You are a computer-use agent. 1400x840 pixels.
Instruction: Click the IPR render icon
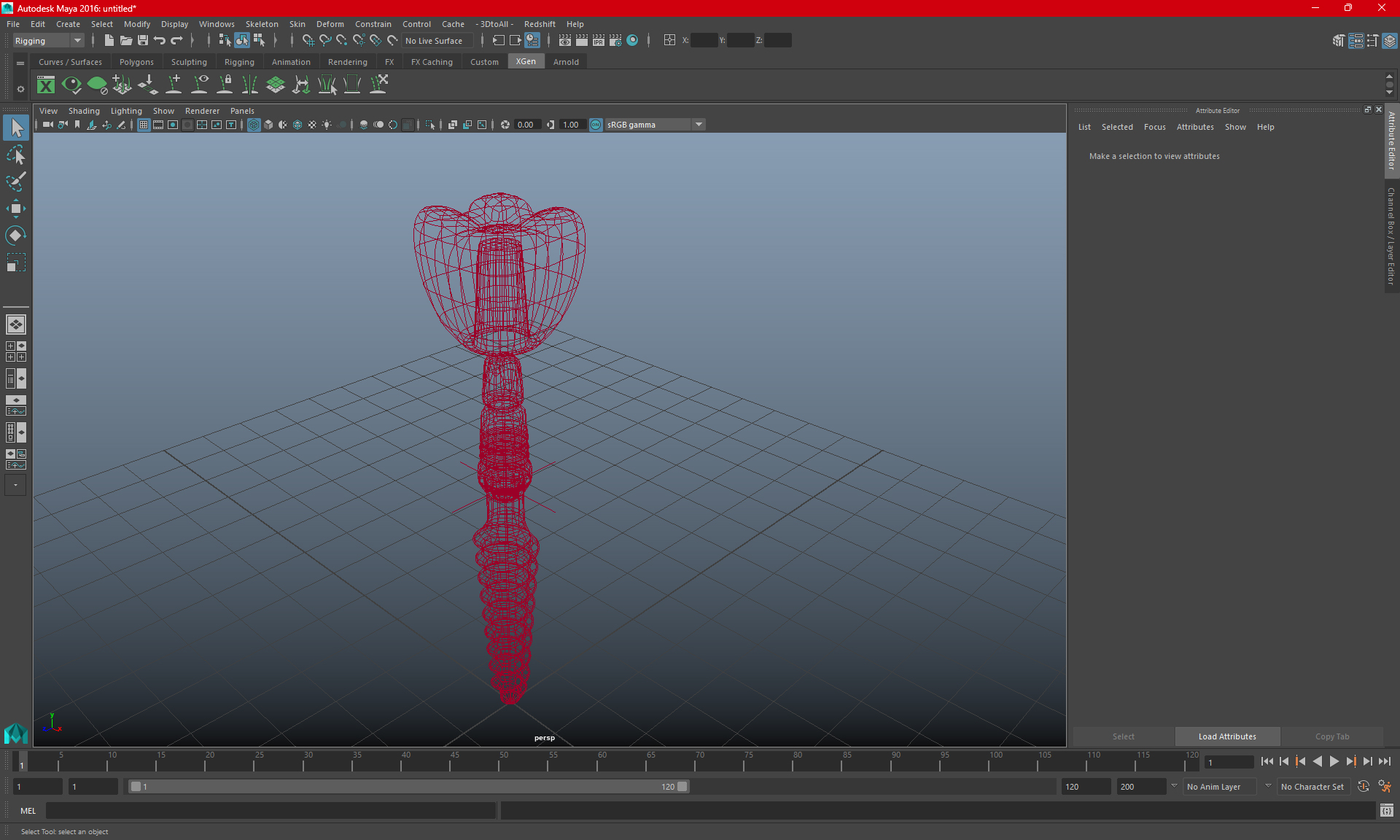[598, 41]
